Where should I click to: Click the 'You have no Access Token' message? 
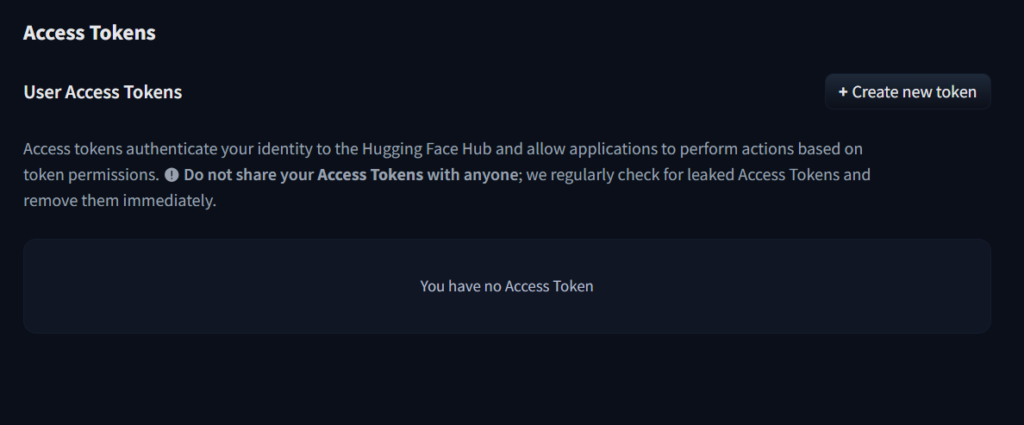(x=507, y=286)
